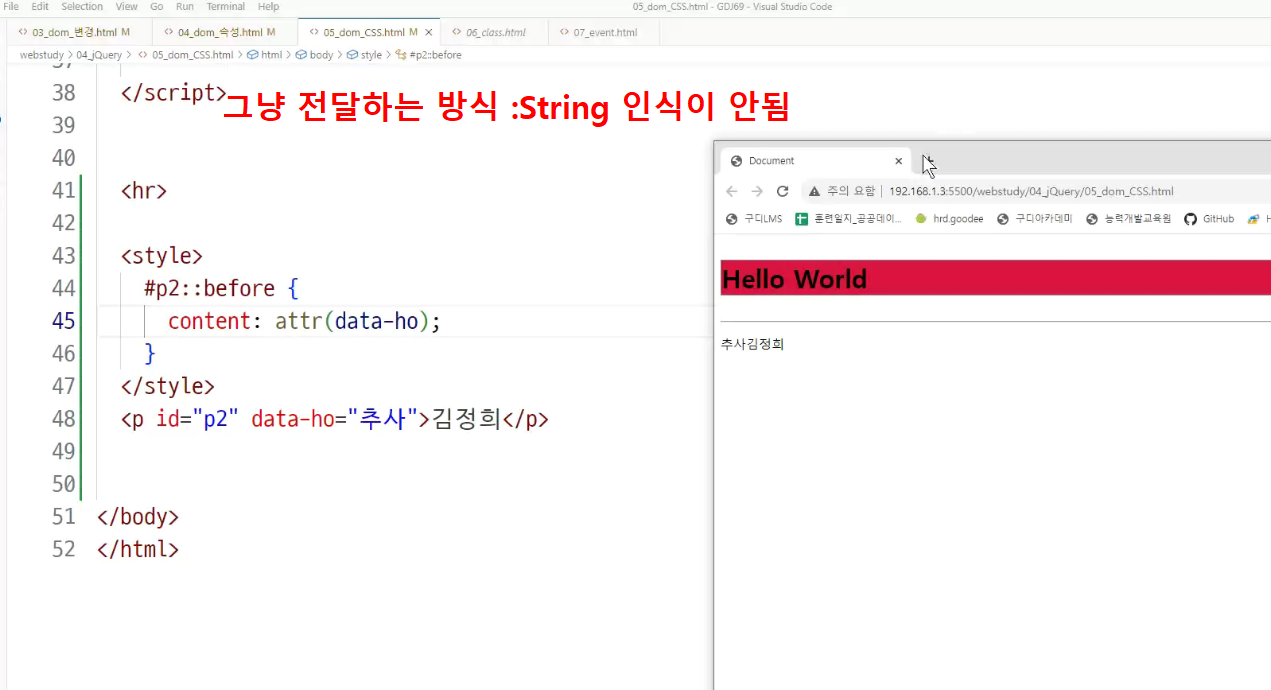Go back in the browser
The height and width of the screenshot is (690, 1271).
point(732,191)
